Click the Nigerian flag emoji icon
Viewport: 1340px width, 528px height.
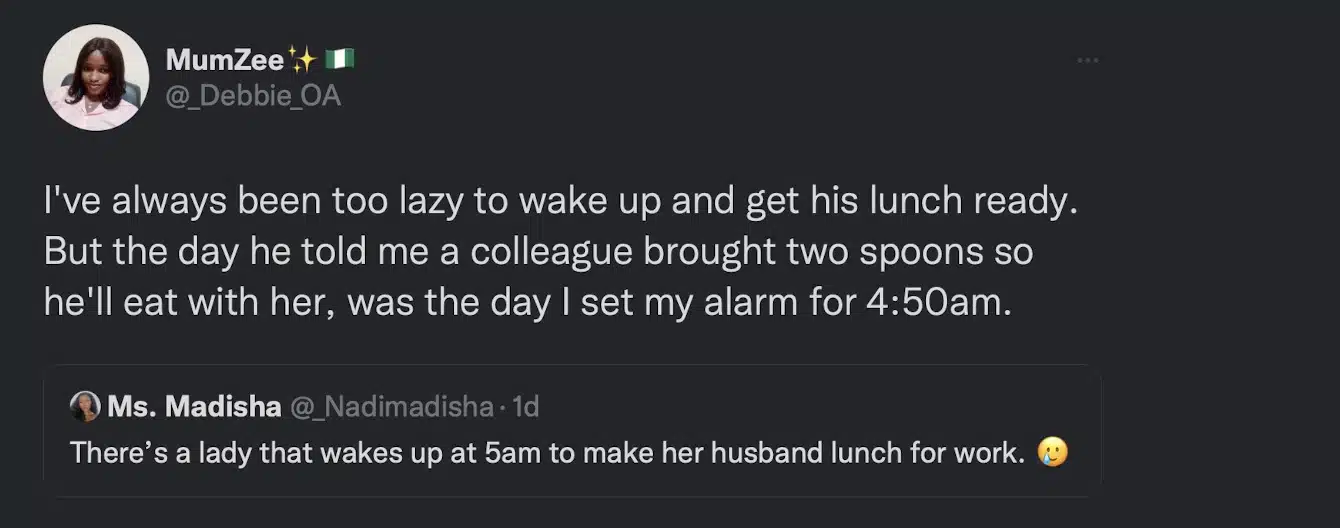[x=339, y=61]
